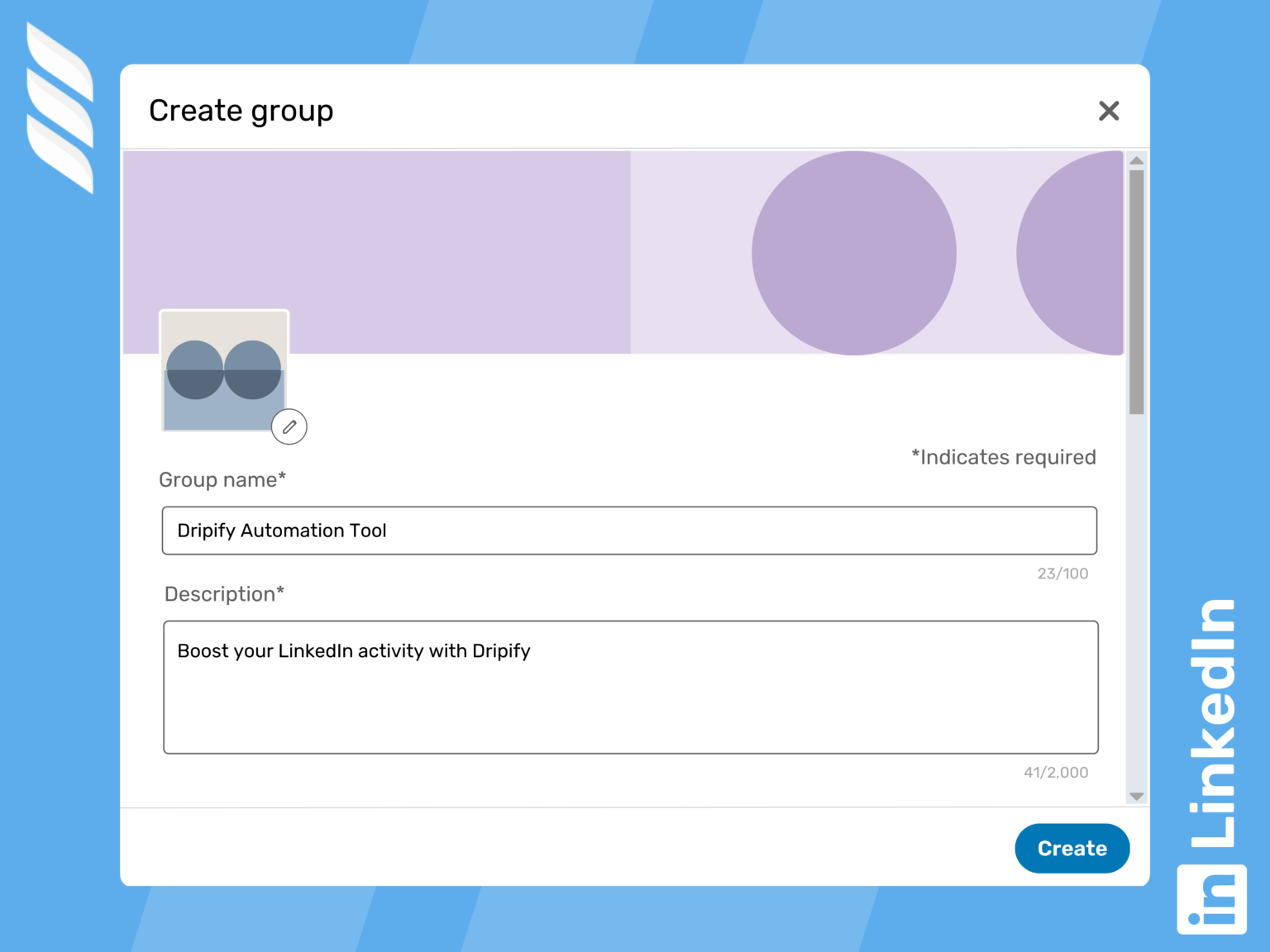
Task: Click the 23/100 character counter
Action: point(1062,573)
